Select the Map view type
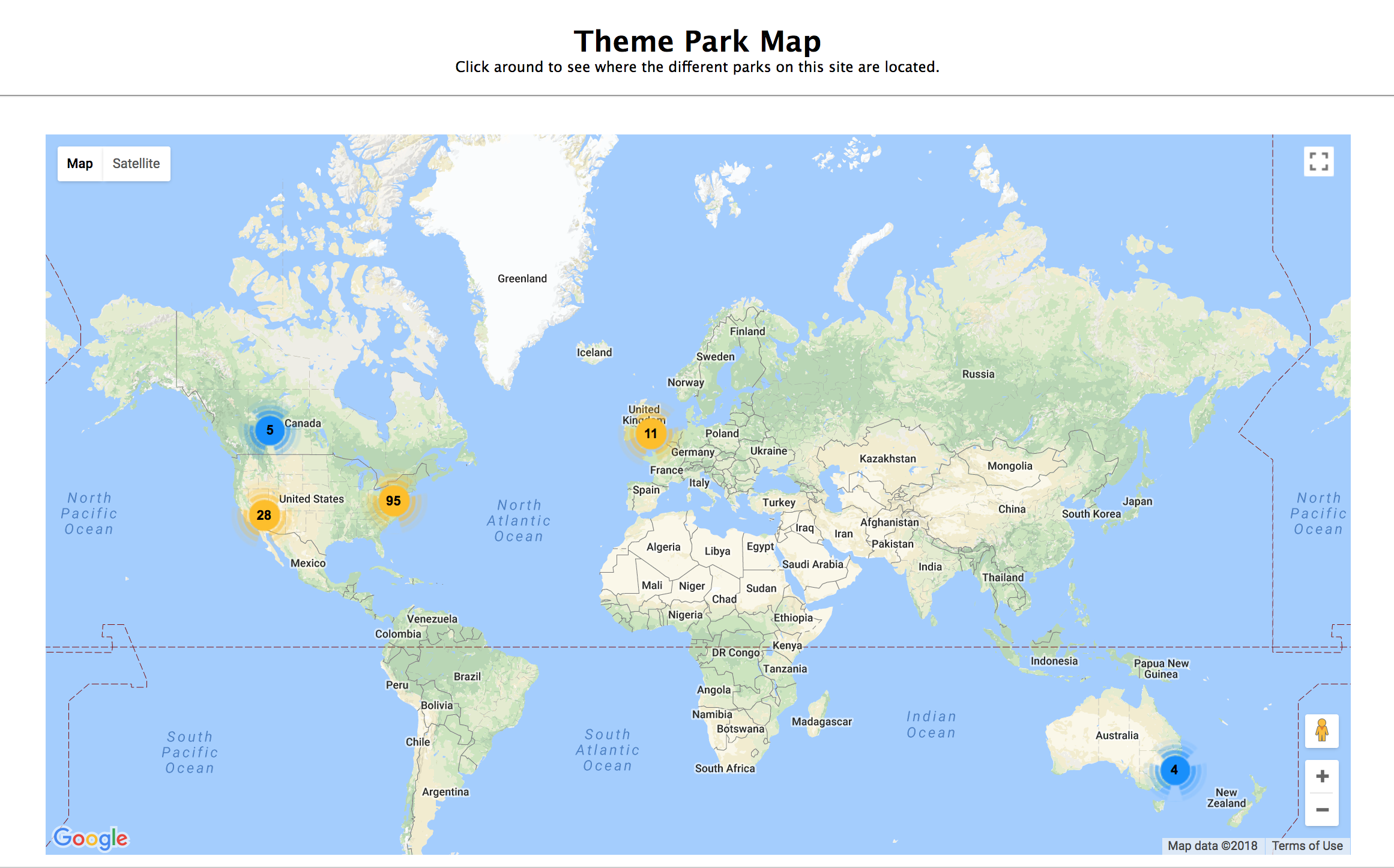The image size is (1394, 868). [80, 163]
